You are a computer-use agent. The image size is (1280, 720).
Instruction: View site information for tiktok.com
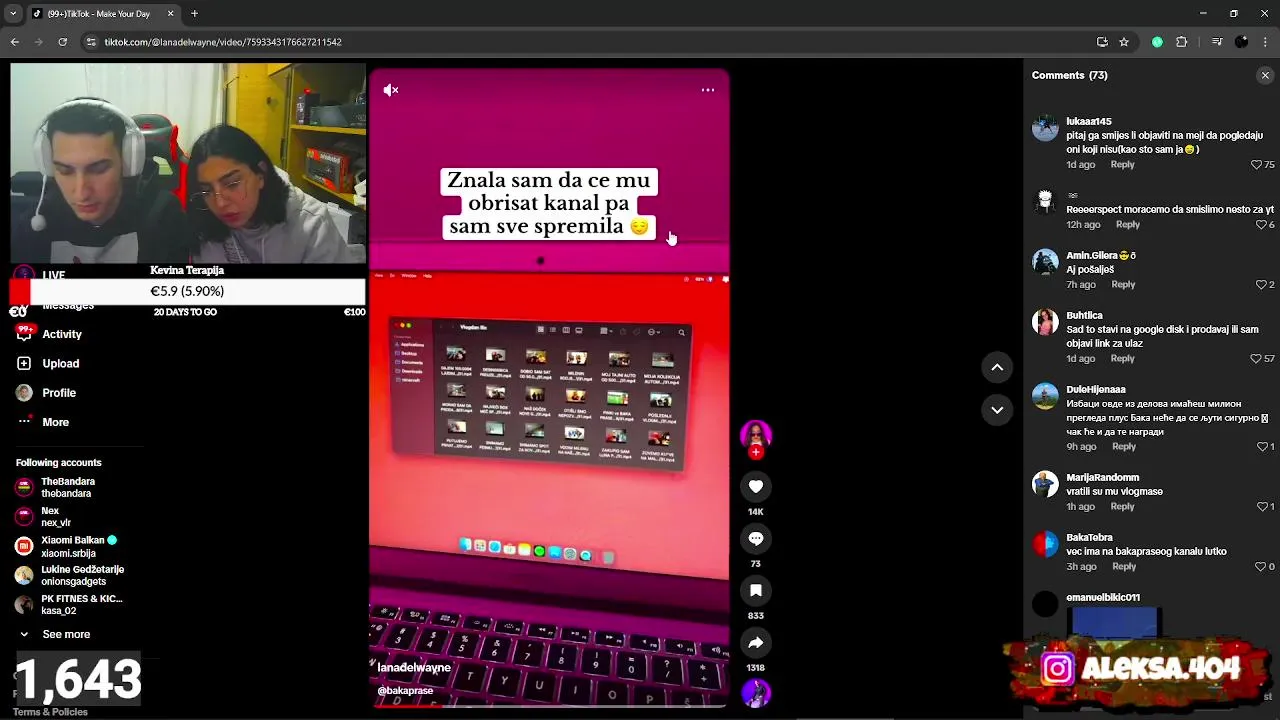coord(91,42)
